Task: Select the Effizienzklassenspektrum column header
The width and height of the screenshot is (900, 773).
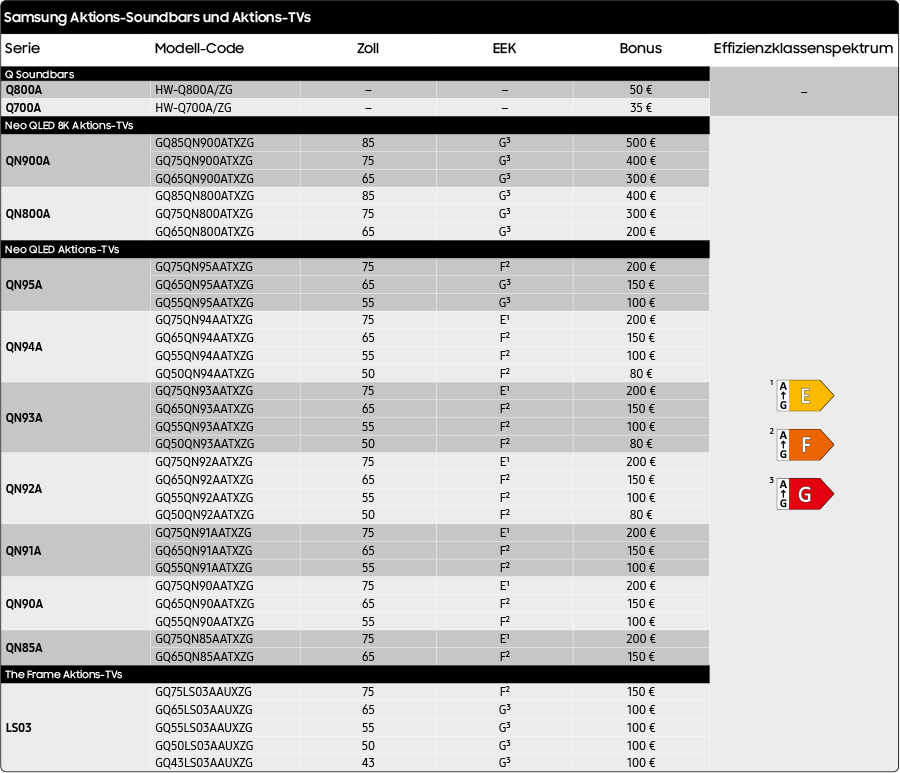Action: click(x=803, y=48)
